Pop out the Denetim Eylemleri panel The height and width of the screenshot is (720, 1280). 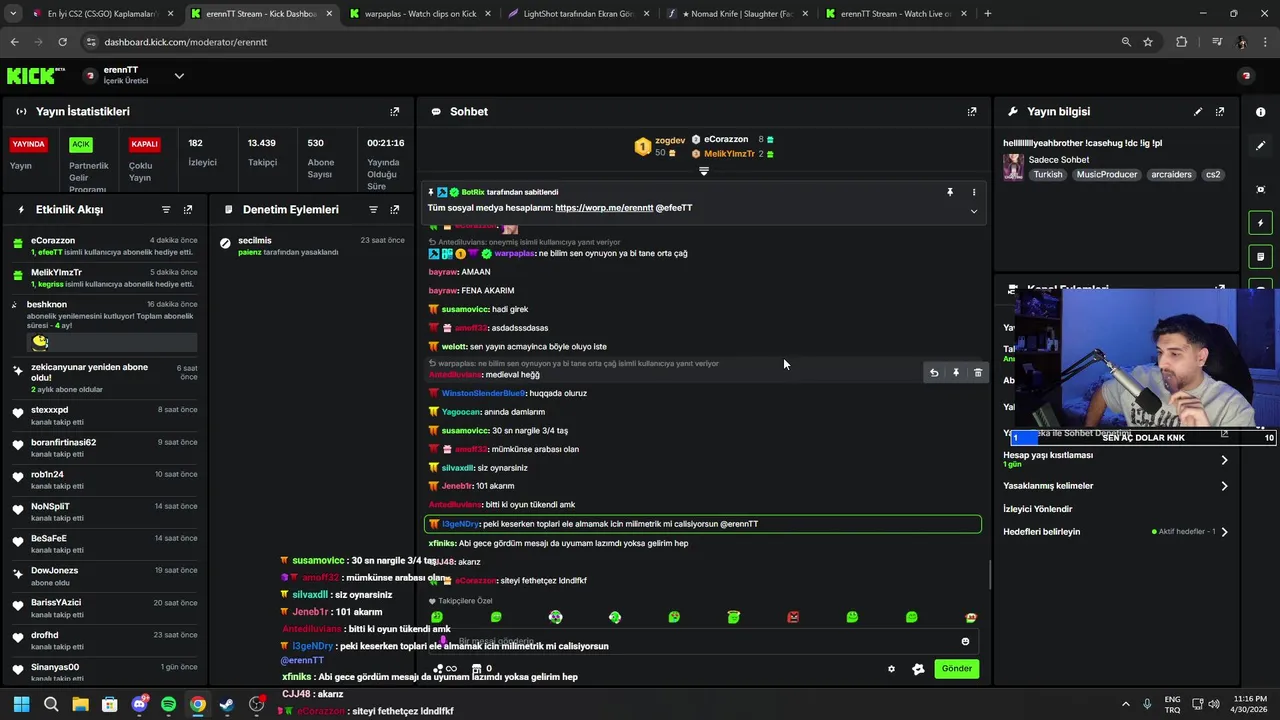pyautogui.click(x=394, y=210)
